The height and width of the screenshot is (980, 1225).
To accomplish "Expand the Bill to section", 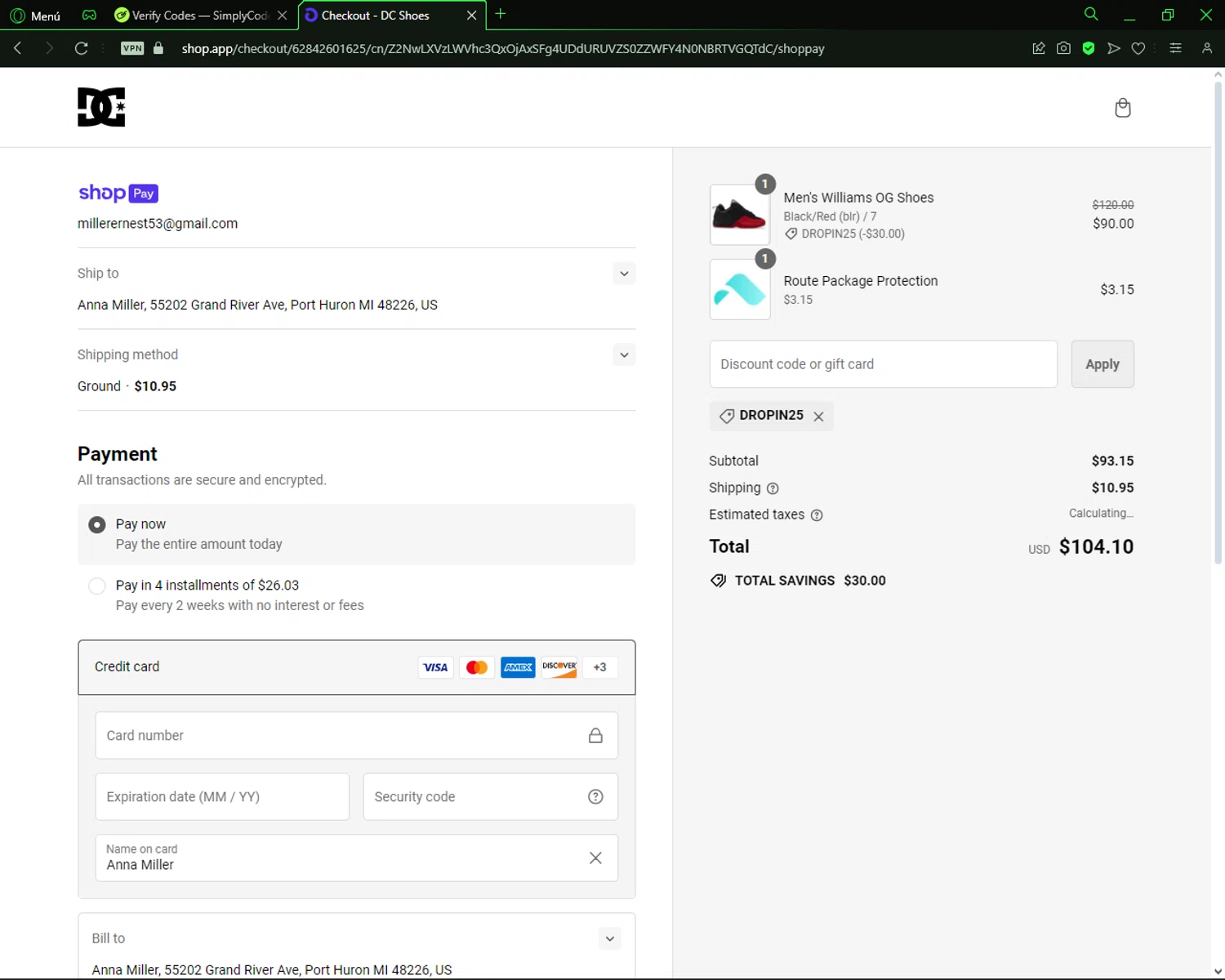I will point(610,939).
